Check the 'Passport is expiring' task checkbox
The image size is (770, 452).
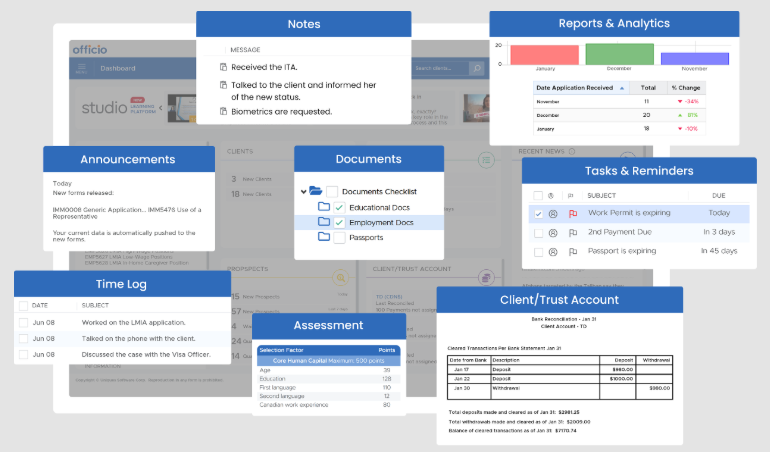[x=538, y=252]
